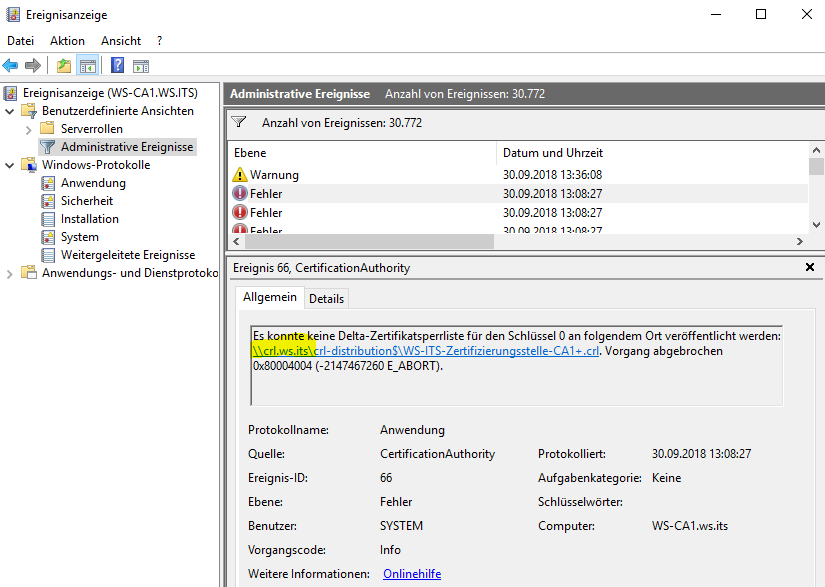Click the System log icon
The image size is (825, 587).
click(x=48, y=237)
